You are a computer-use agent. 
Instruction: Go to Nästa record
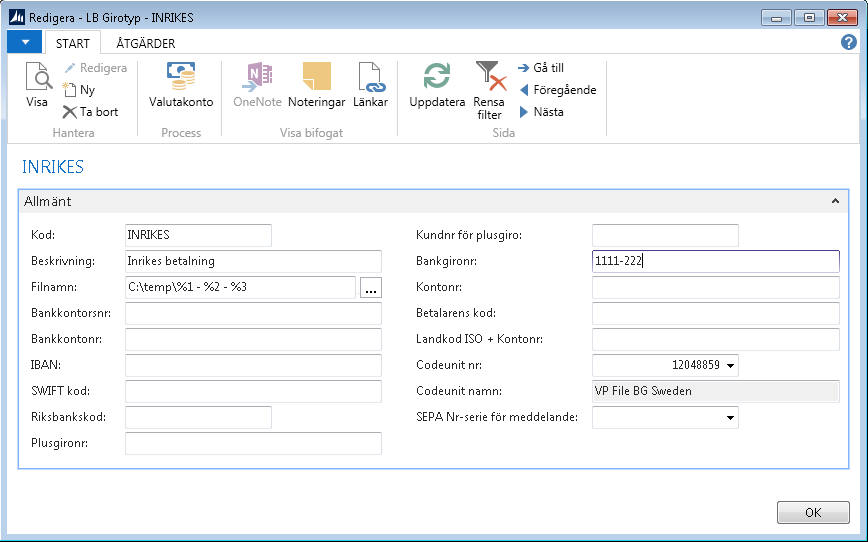point(541,112)
